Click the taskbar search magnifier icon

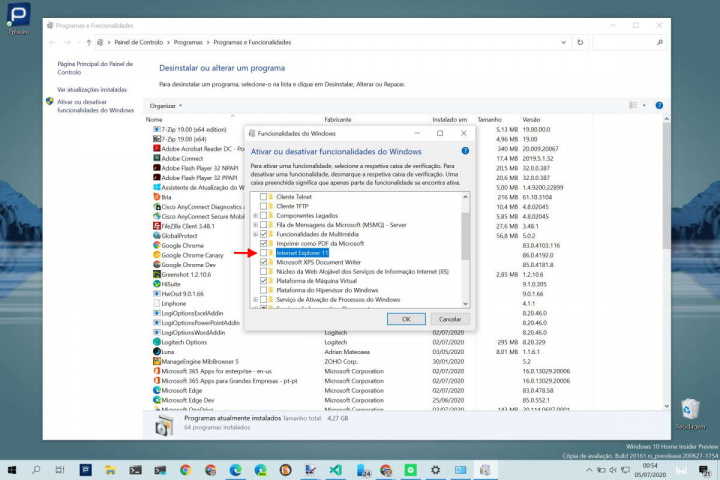pos(35,469)
